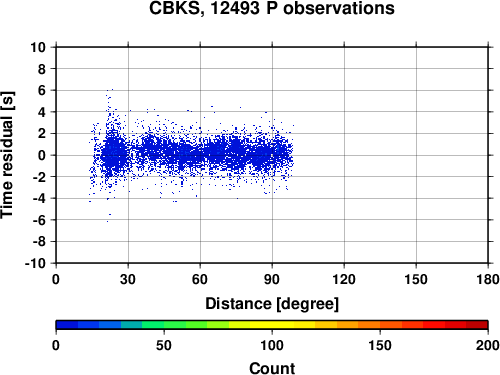Click the colorbar tick label 50

click(164, 345)
